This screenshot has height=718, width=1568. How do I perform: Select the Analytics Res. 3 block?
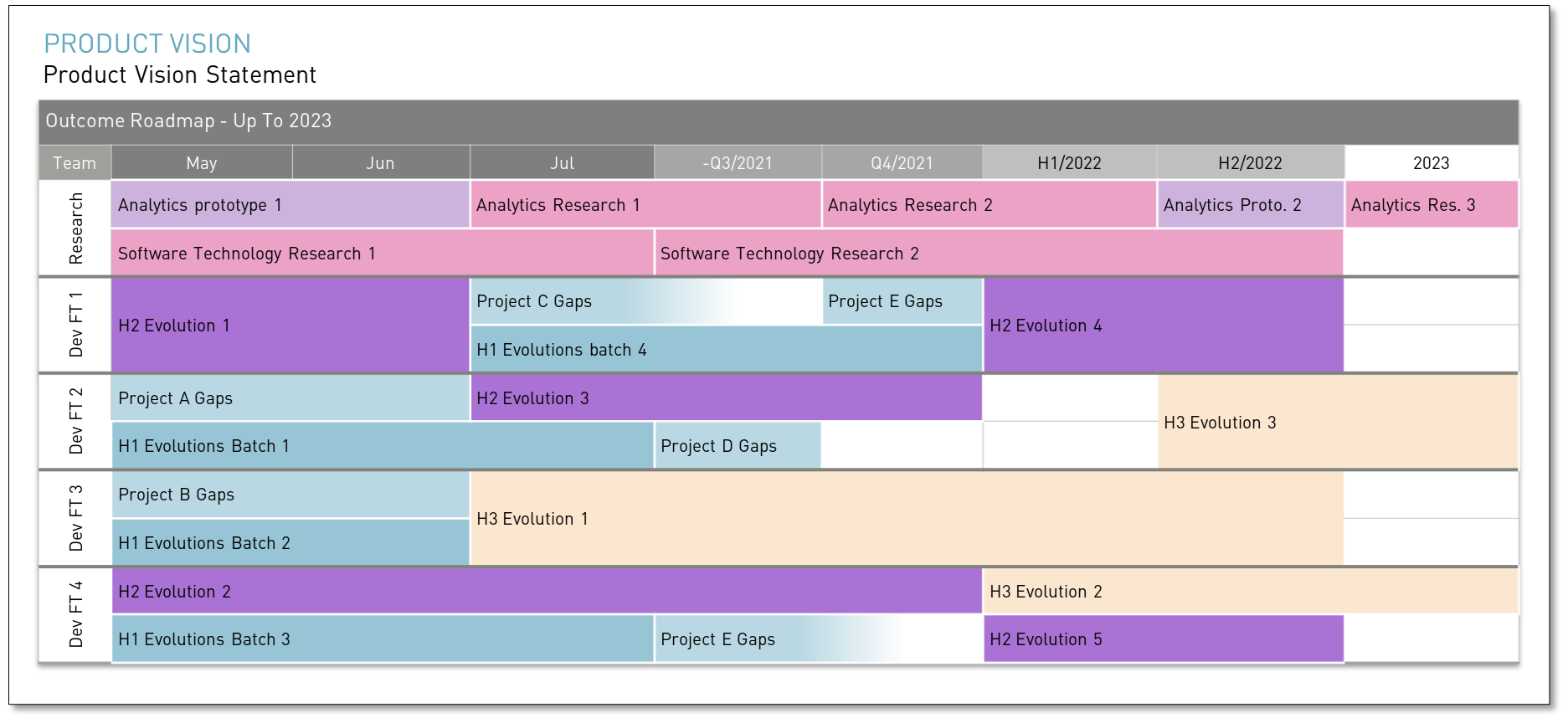[1431, 205]
